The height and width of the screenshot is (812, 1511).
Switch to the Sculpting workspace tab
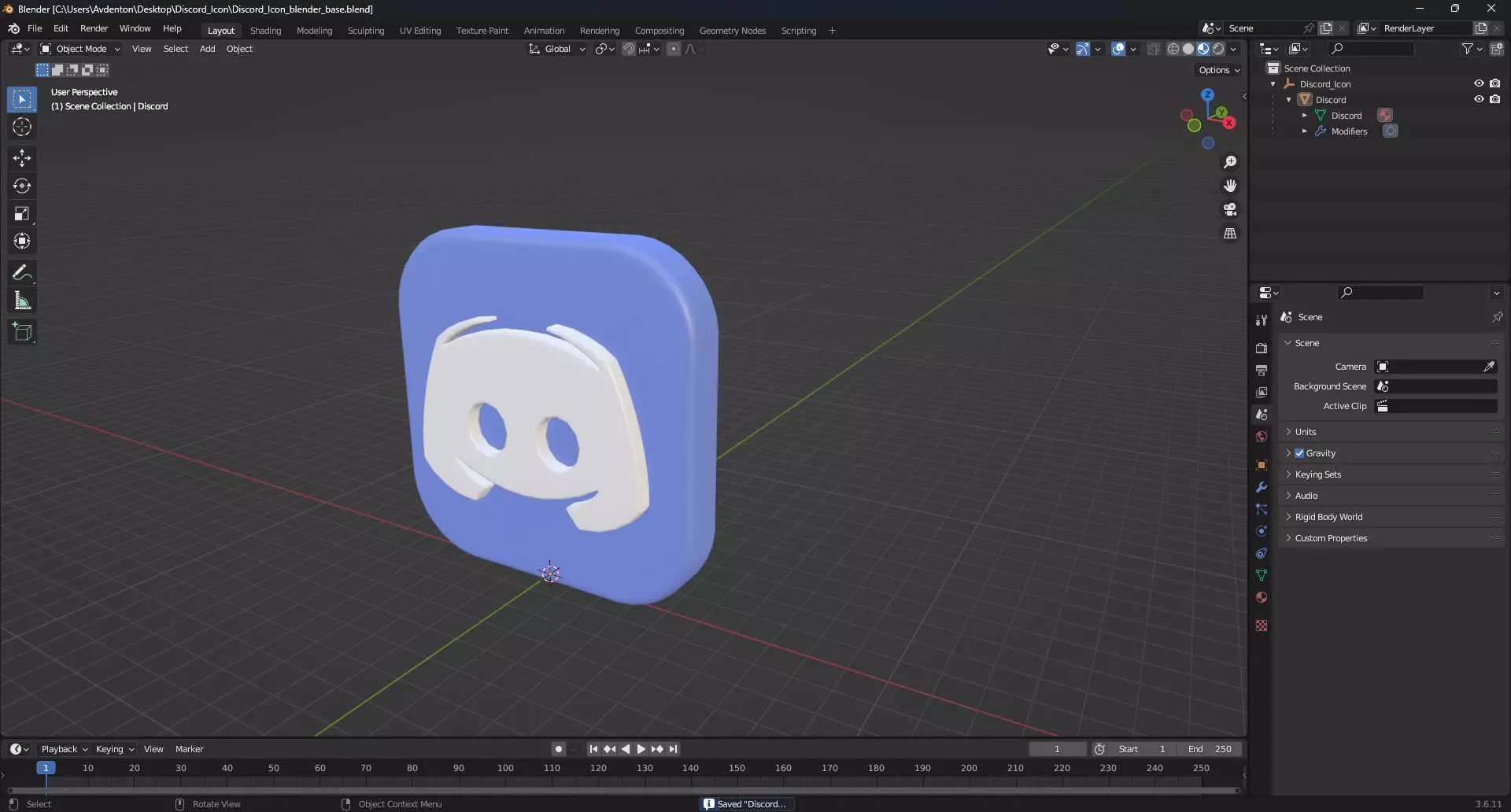(x=366, y=31)
